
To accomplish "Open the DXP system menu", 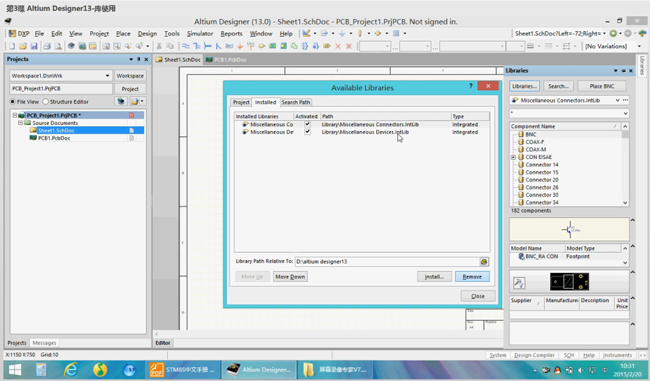I will [19, 34].
